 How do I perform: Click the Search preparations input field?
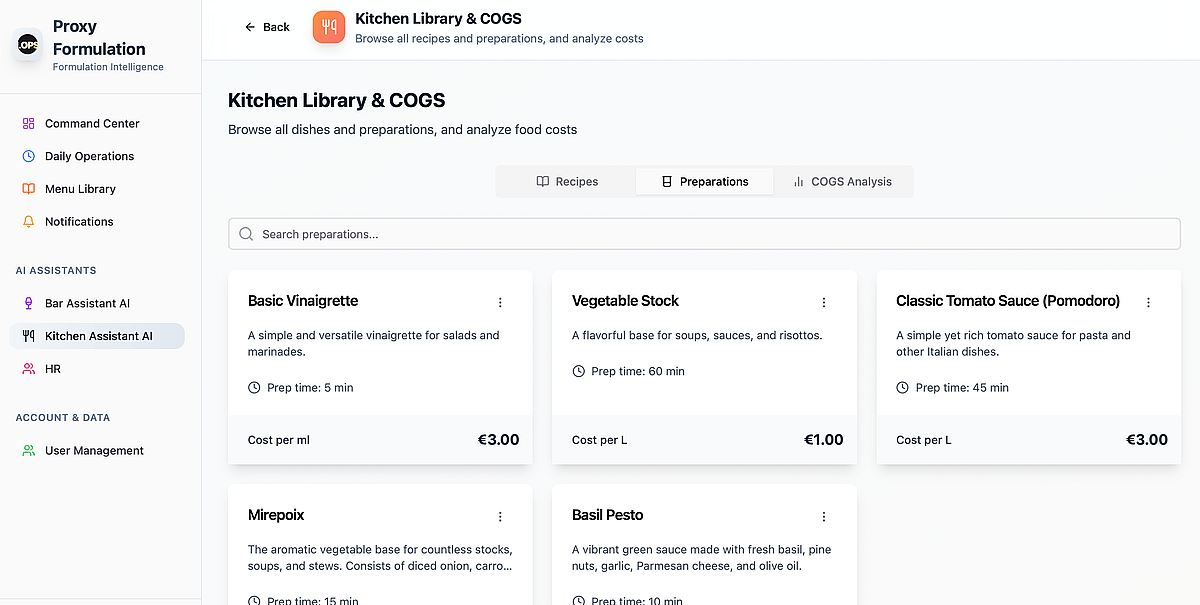tap(704, 234)
